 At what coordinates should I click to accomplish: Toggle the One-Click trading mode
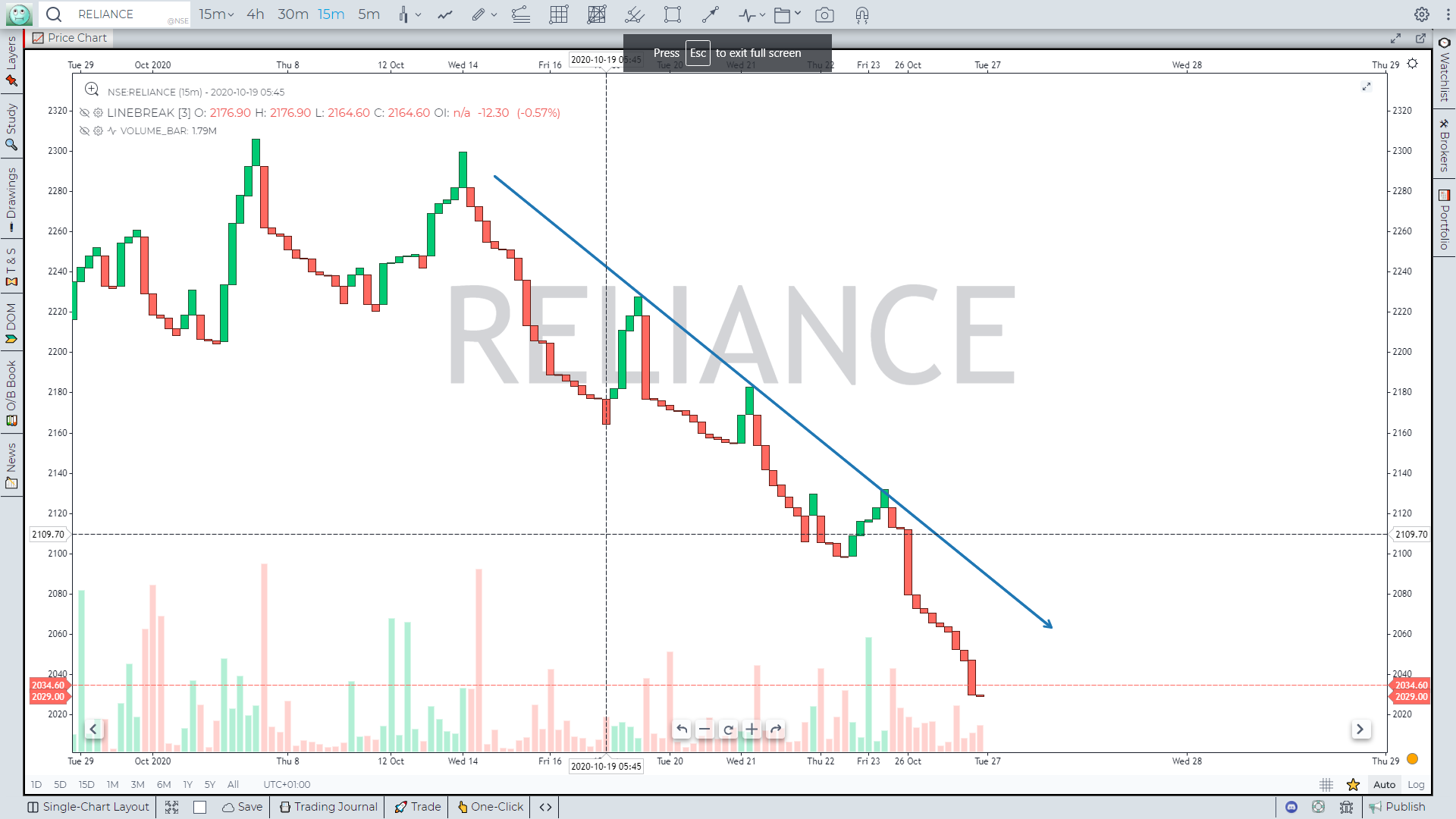[490, 807]
